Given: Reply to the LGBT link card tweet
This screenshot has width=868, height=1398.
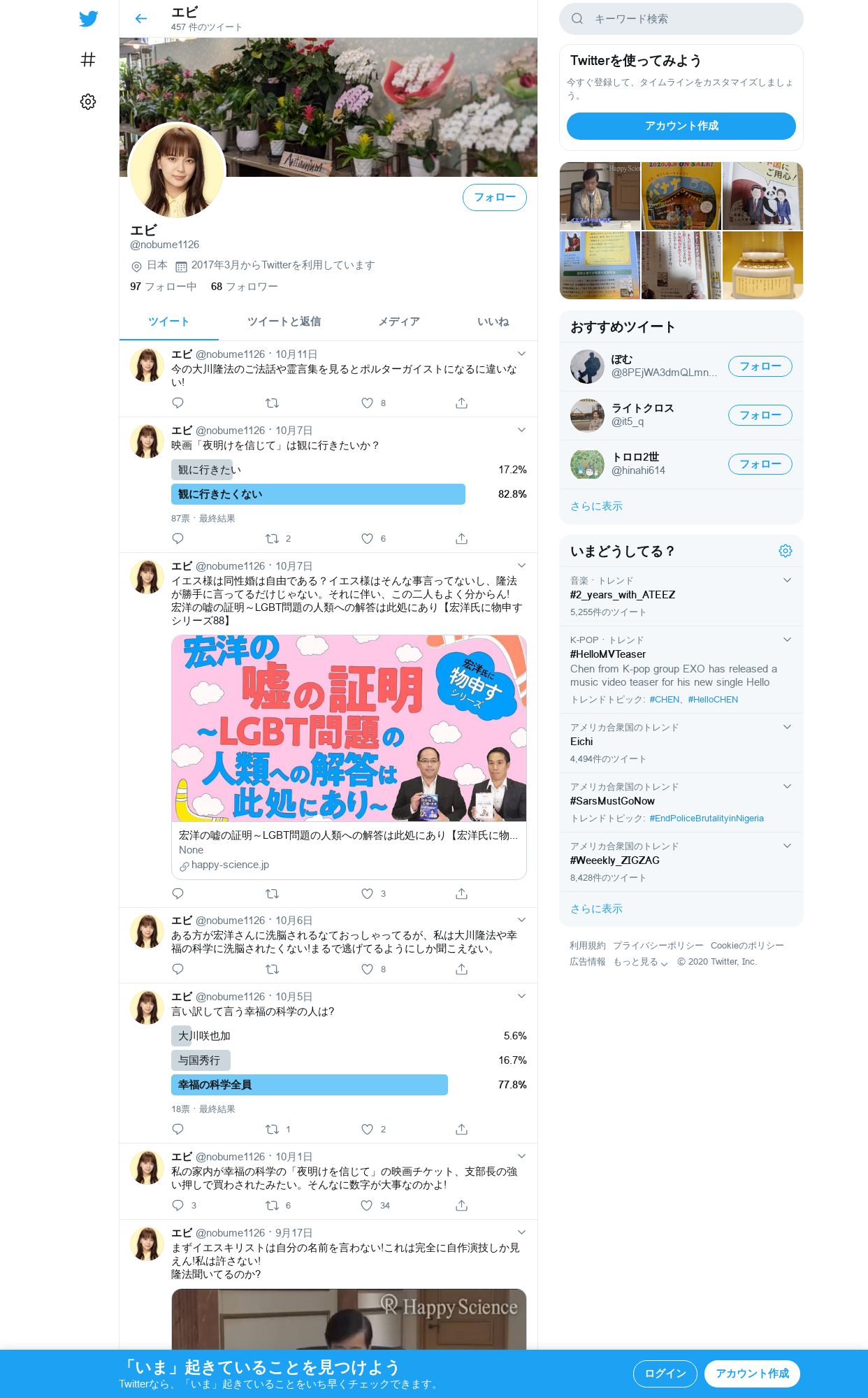Looking at the screenshot, I should coord(178,894).
